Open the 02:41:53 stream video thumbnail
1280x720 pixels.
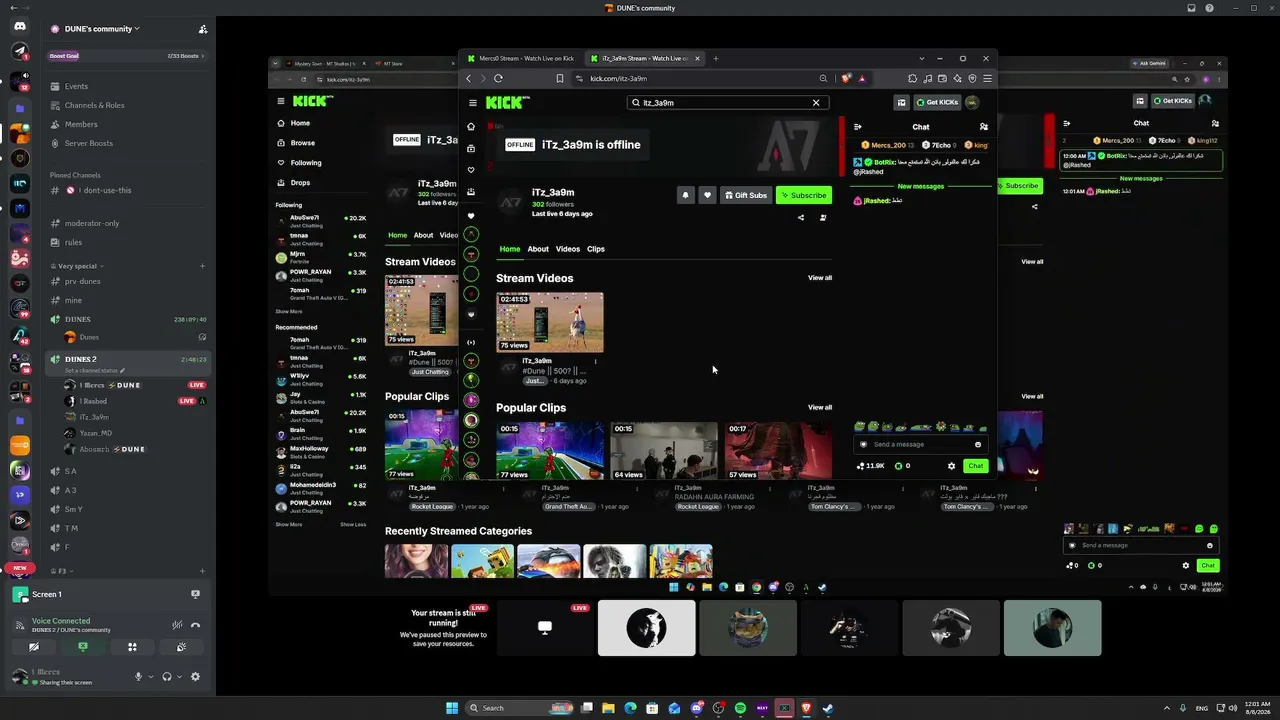(550, 322)
